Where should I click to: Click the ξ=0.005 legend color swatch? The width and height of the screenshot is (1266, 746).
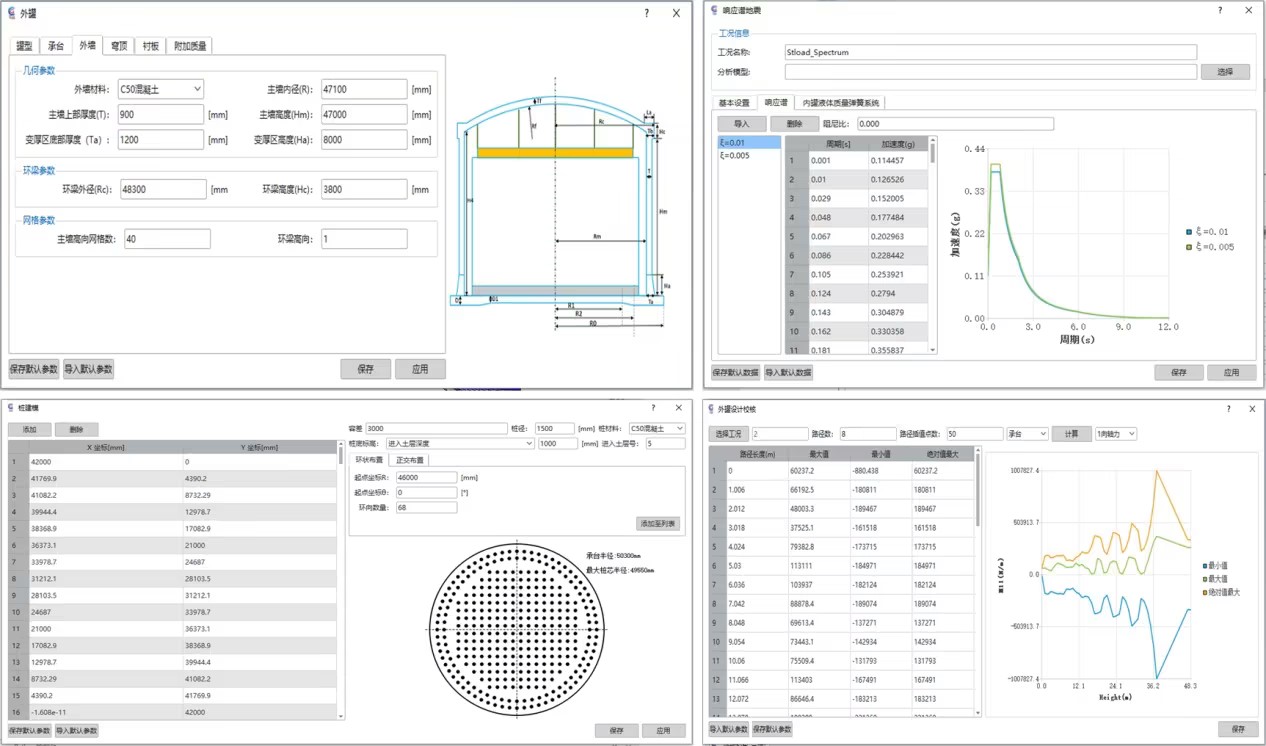(x=1187, y=246)
